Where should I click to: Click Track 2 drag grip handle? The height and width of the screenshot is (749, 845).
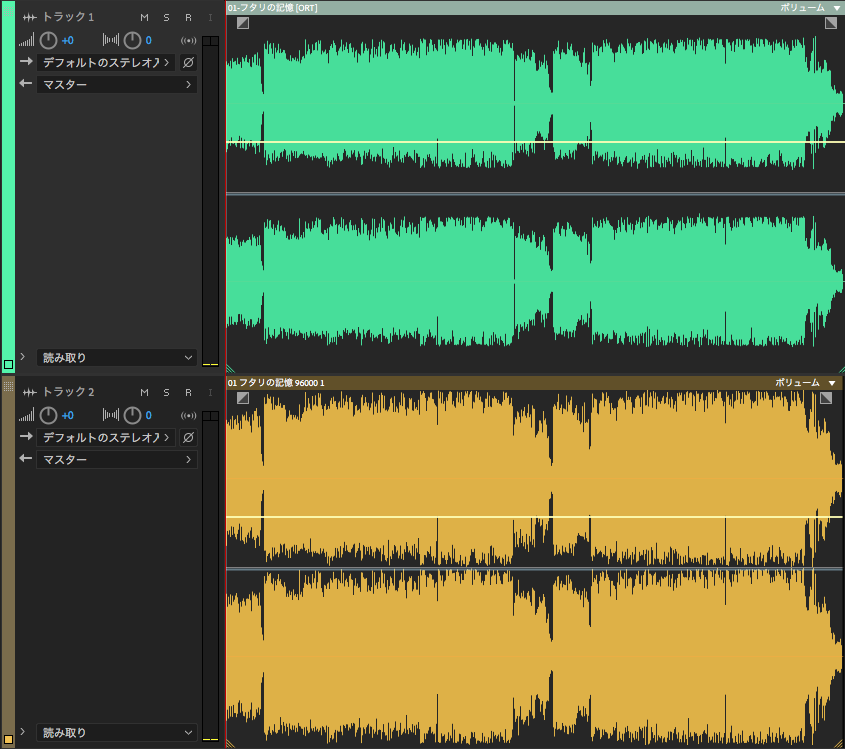click(8, 385)
